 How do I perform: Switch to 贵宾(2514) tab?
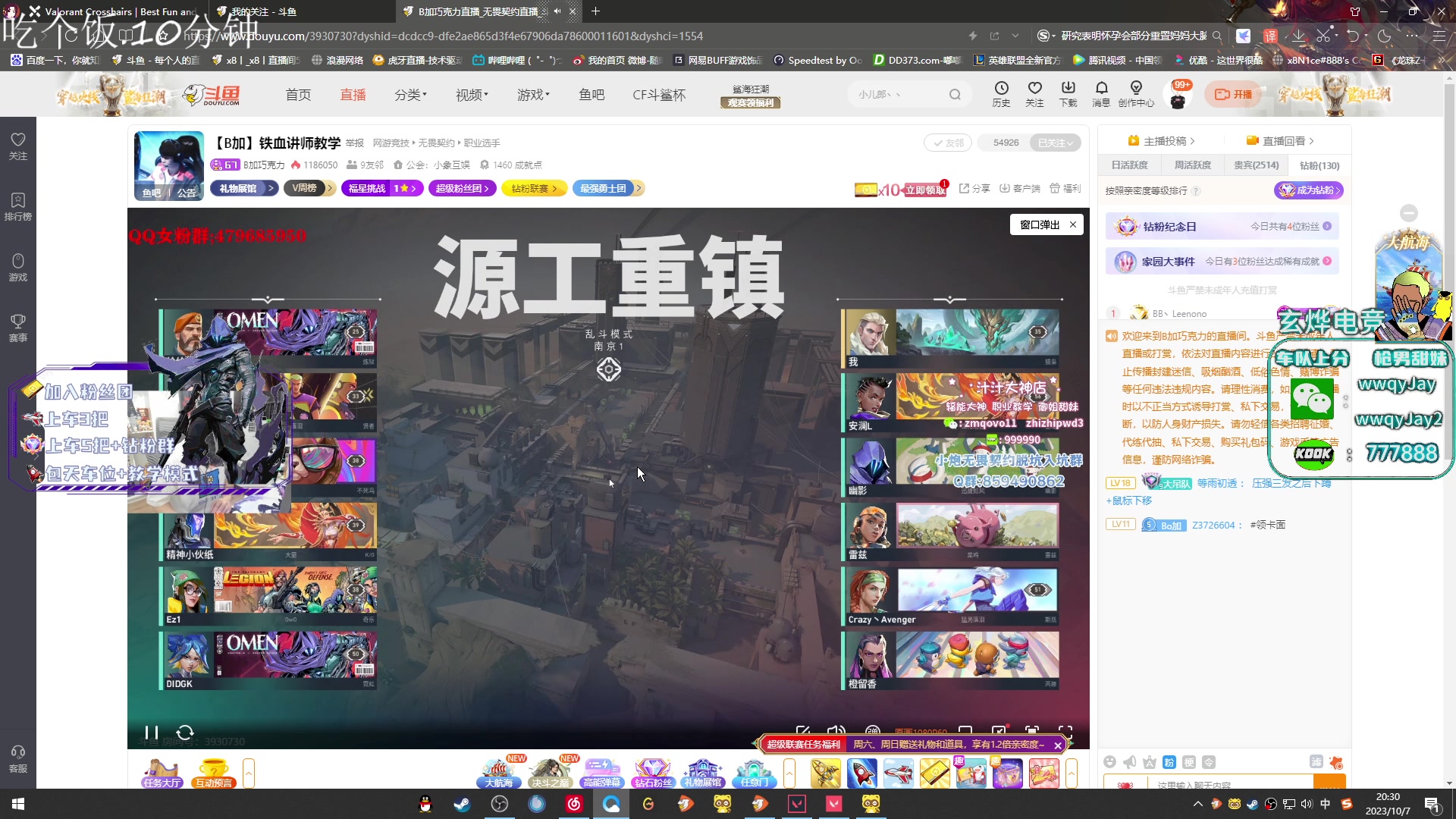click(x=1256, y=165)
